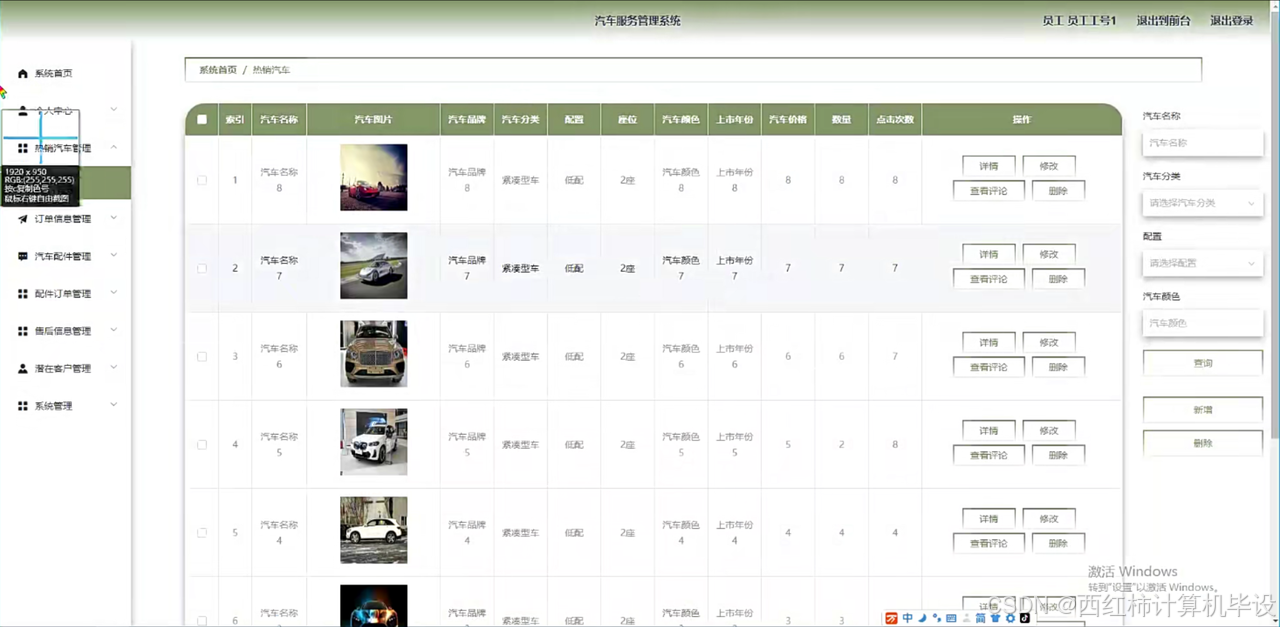Click the person icon beside 潜在客户管理
The image size is (1280, 627).
coord(23,368)
